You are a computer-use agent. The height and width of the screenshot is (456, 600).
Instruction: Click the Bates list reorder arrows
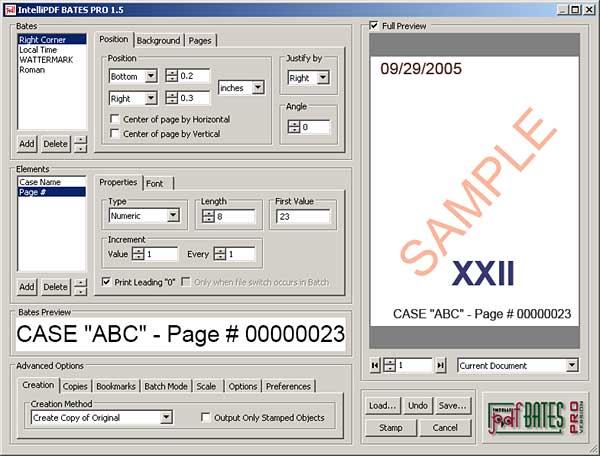(x=80, y=144)
